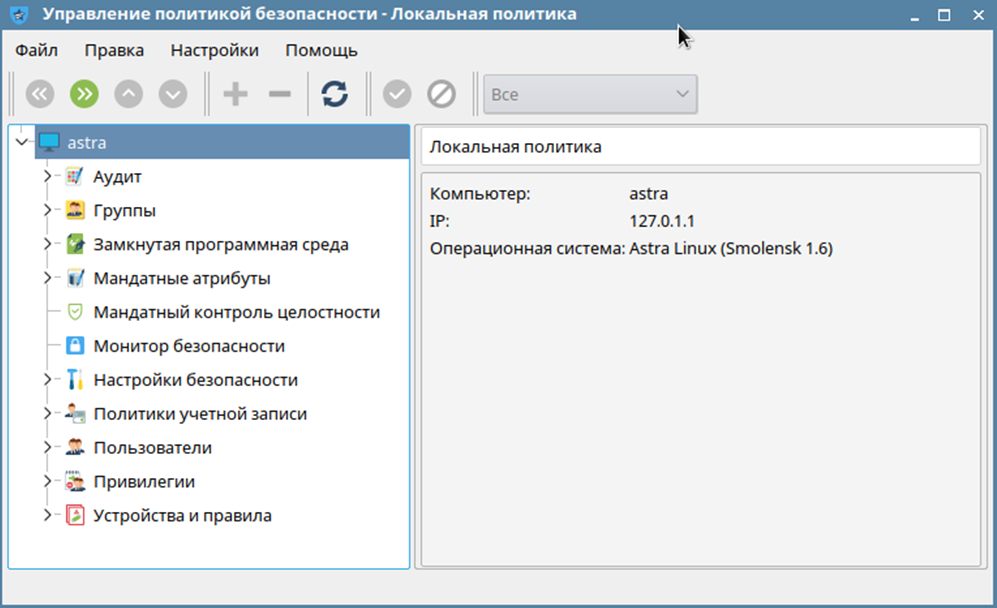Click the refresh icon in toolbar

click(334, 94)
